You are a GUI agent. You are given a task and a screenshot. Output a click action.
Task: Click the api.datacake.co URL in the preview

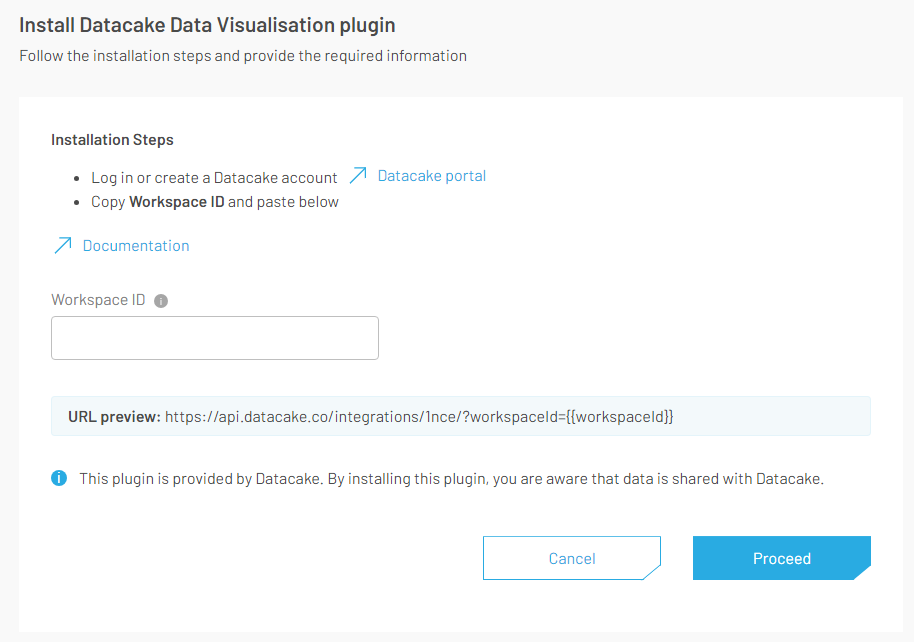tap(419, 416)
